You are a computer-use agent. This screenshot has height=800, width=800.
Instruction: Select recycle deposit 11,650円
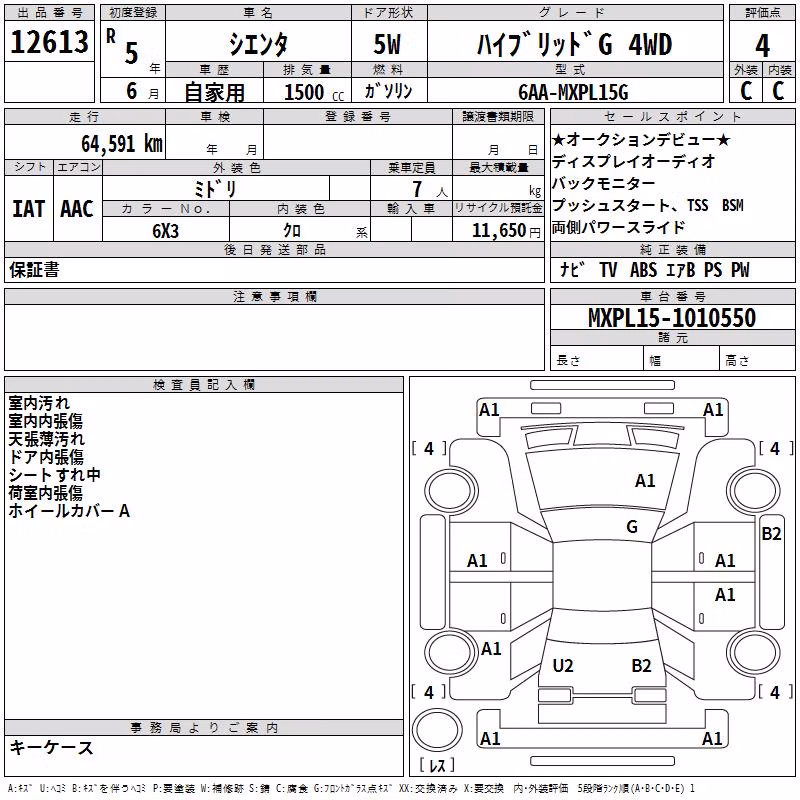coord(506,231)
